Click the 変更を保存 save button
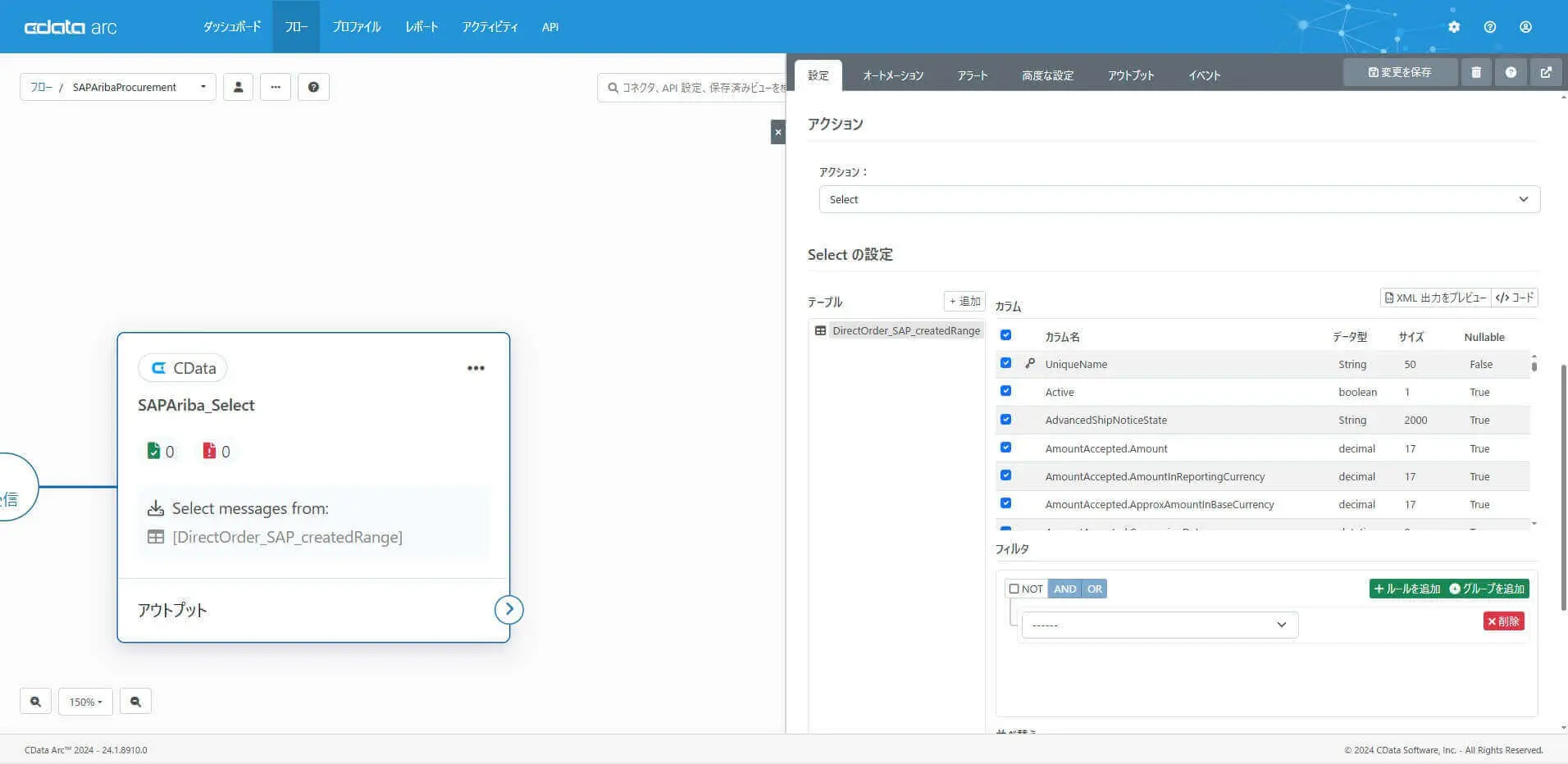Screen dimensions: 1568x764 click(x=1400, y=72)
